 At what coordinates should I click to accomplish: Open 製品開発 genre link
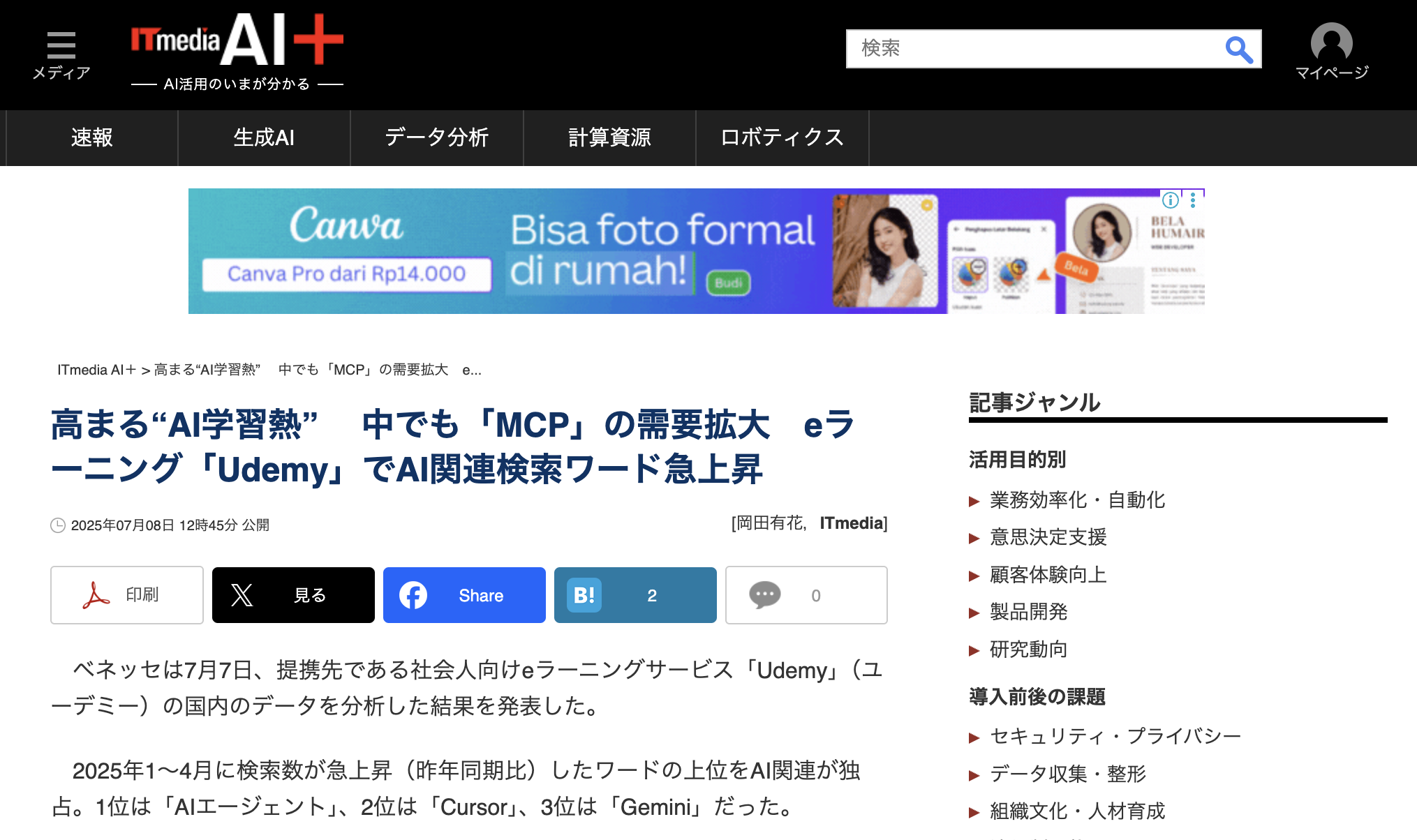(x=1028, y=613)
